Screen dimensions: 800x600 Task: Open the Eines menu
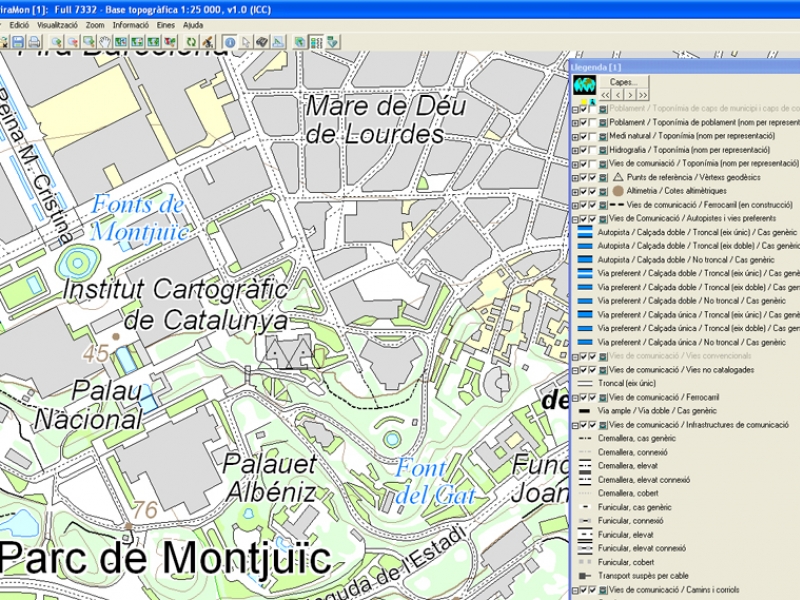click(x=165, y=24)
